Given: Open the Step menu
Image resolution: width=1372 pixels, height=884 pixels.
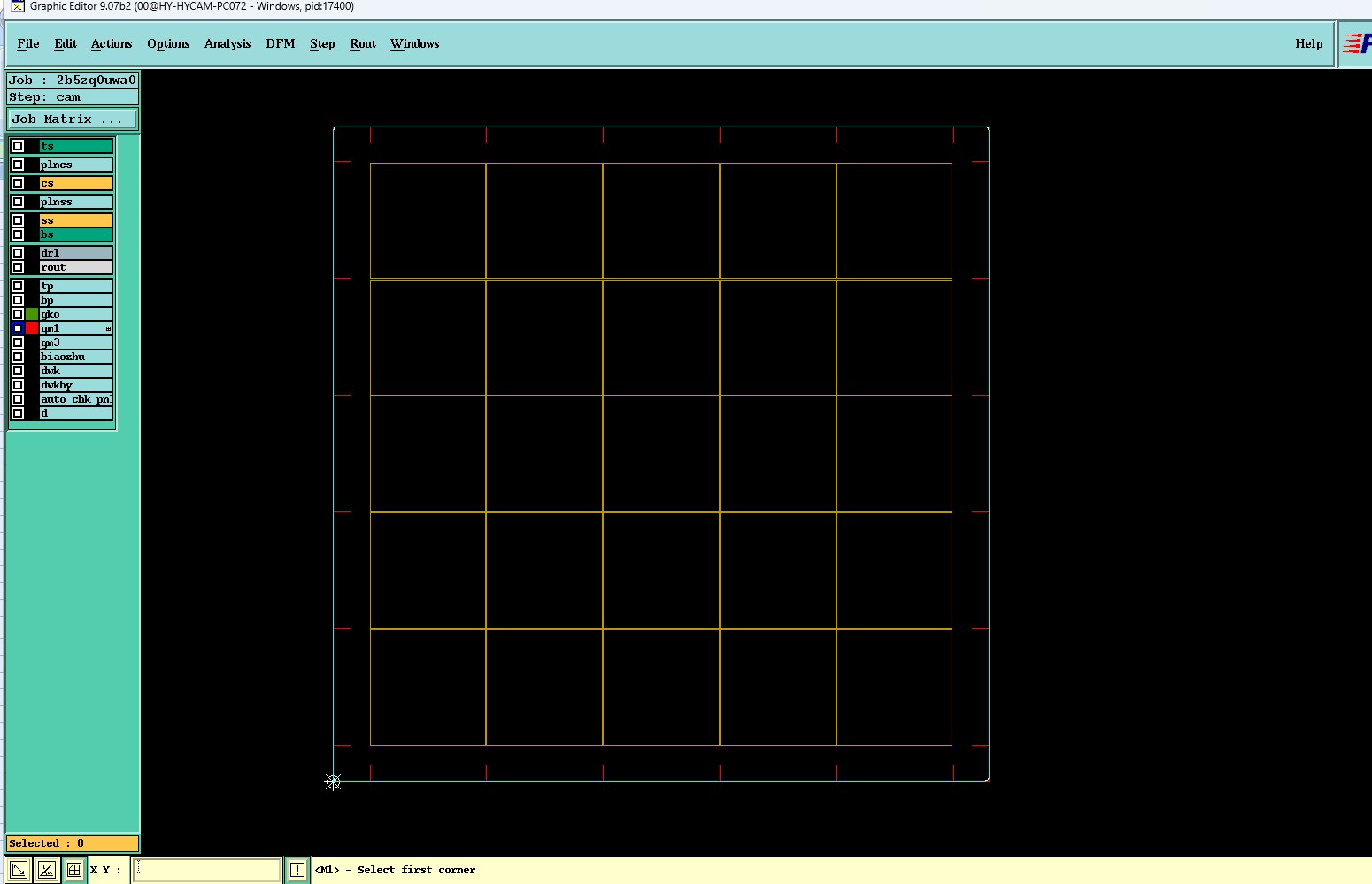Looking at the screenshot, I should (x=322, y=43).
